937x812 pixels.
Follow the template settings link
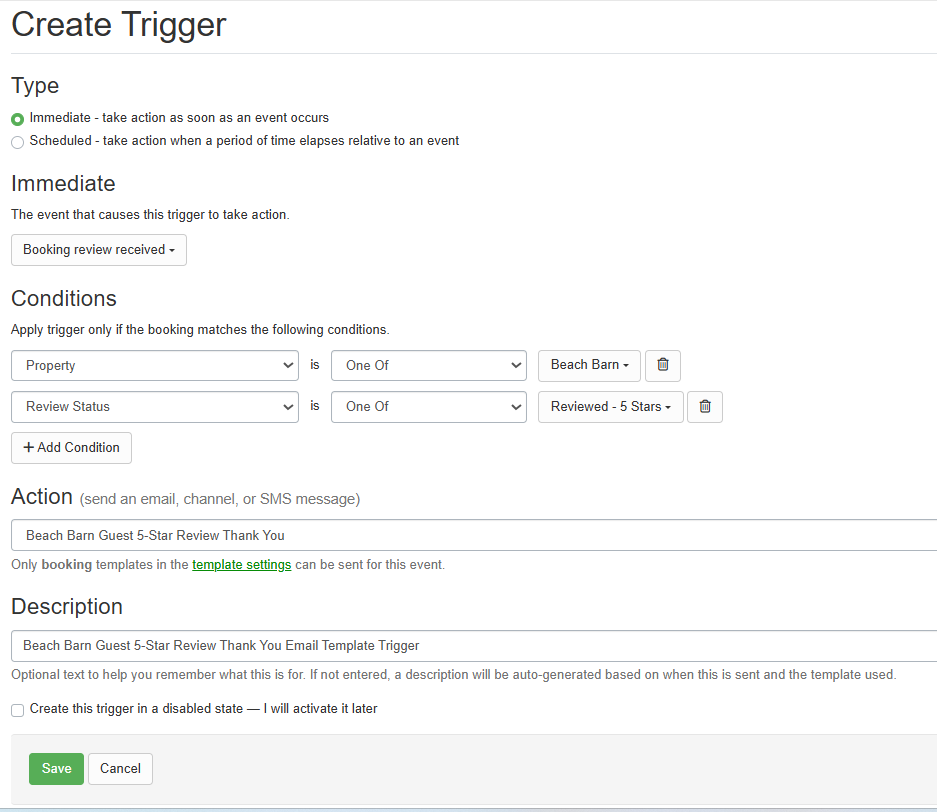241,565
